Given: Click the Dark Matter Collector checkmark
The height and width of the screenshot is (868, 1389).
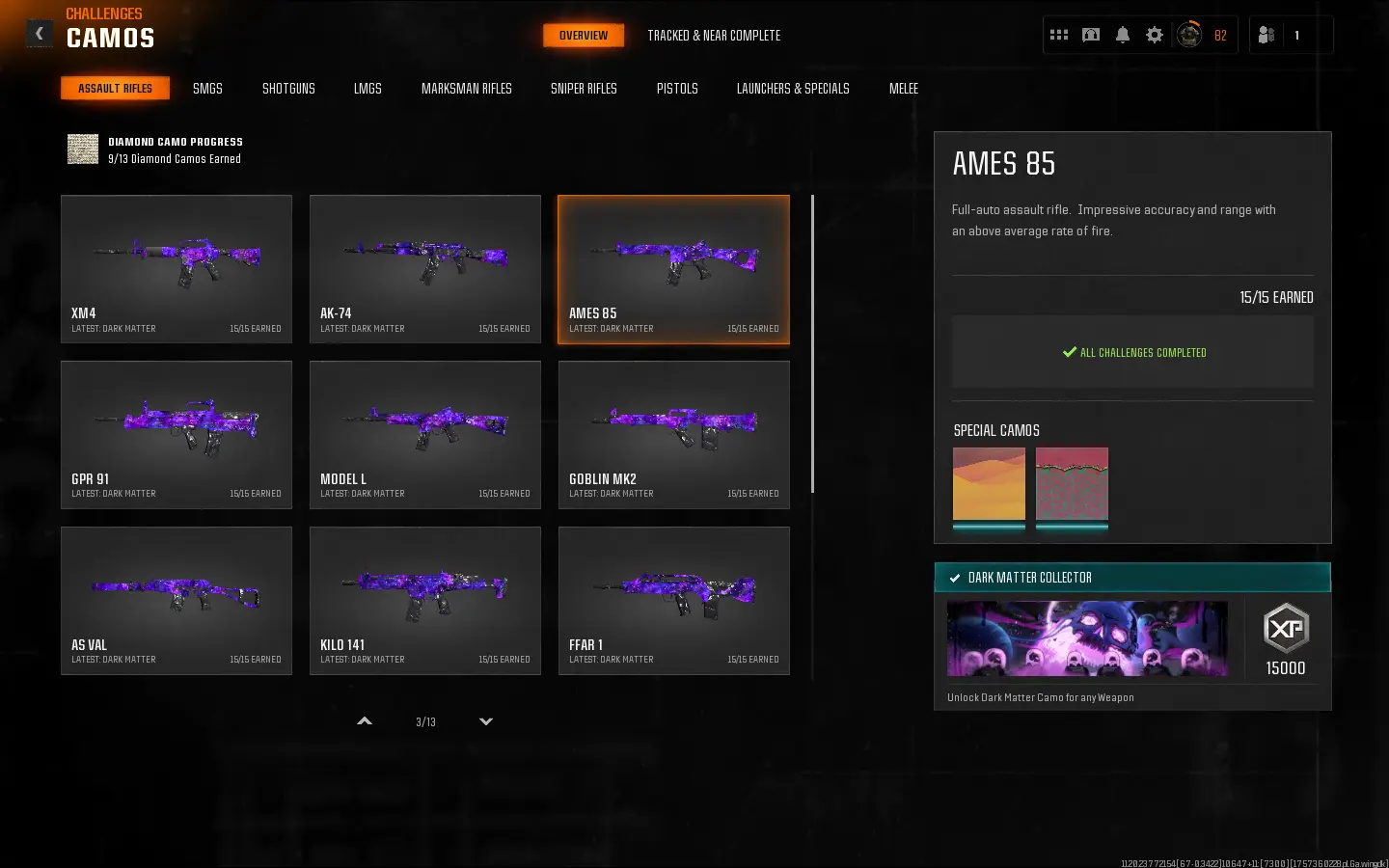Looking at the screenshot, I should click(955, 578).
